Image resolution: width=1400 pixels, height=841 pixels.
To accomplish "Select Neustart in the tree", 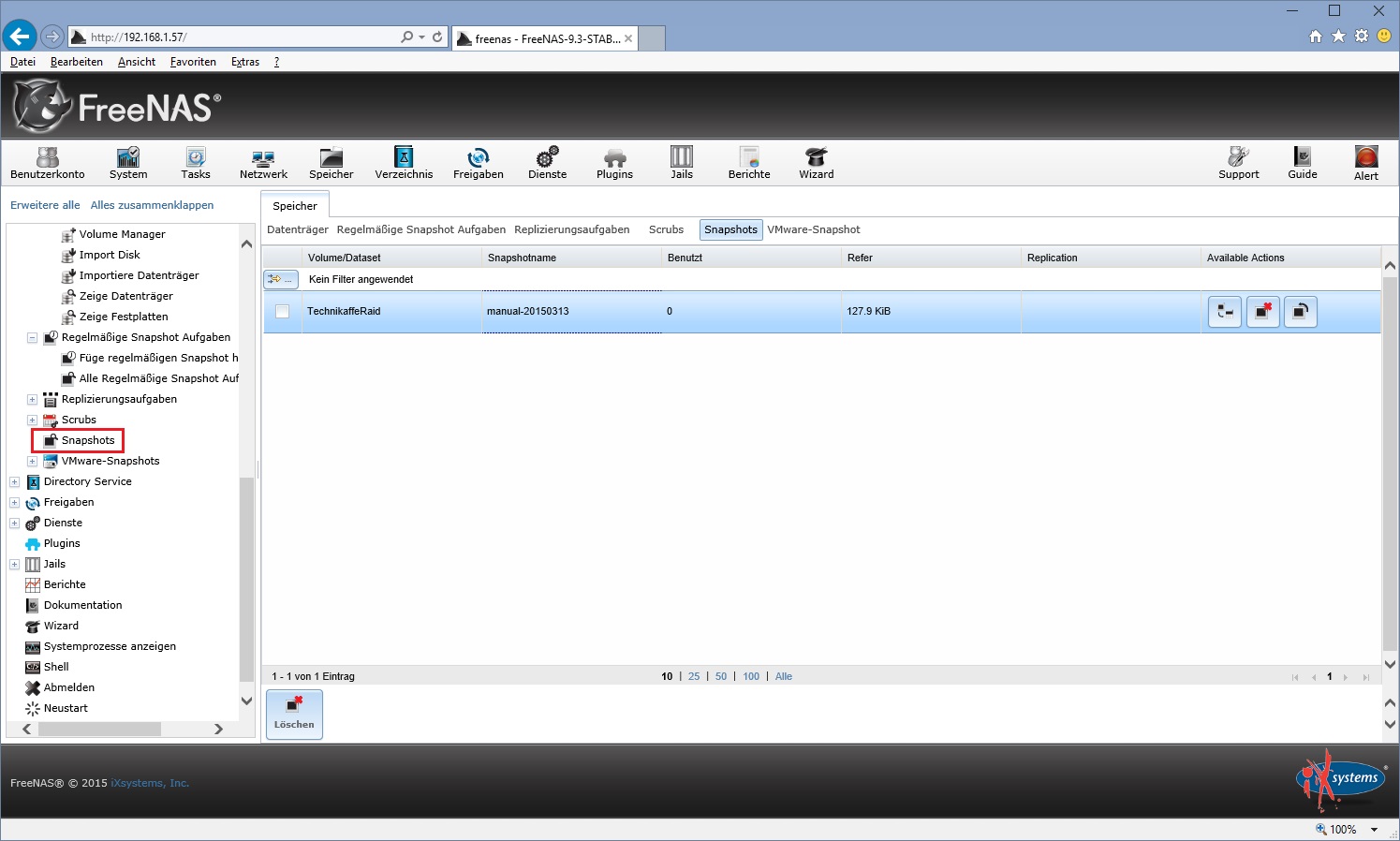I will click(x=66, y=708).
